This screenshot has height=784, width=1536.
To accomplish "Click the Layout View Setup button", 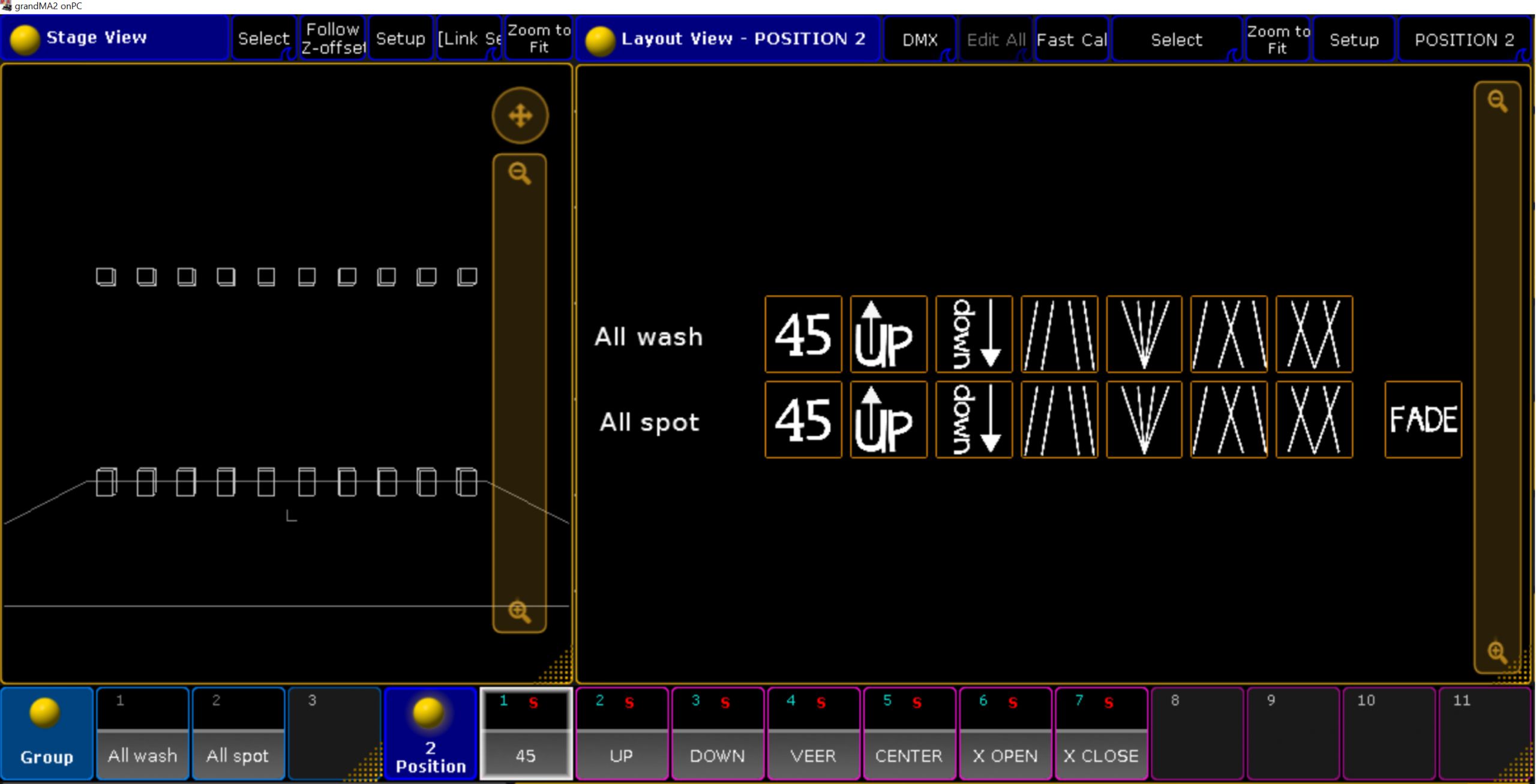I will pyautogui.click(x=1354, y=40).
